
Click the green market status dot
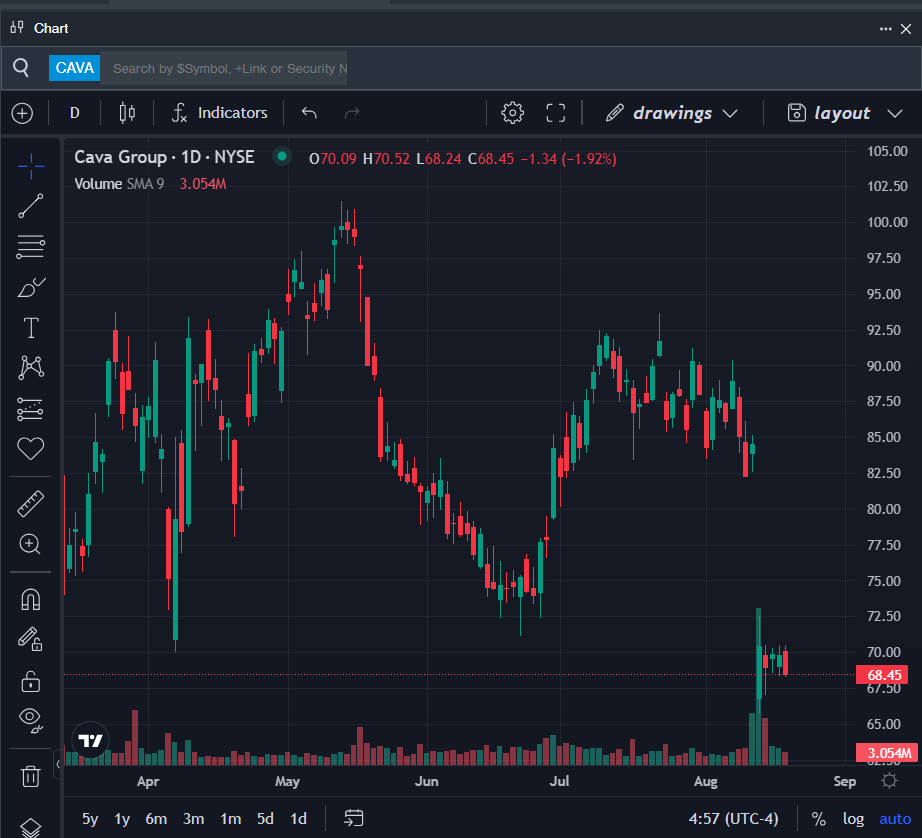[282, 156]
